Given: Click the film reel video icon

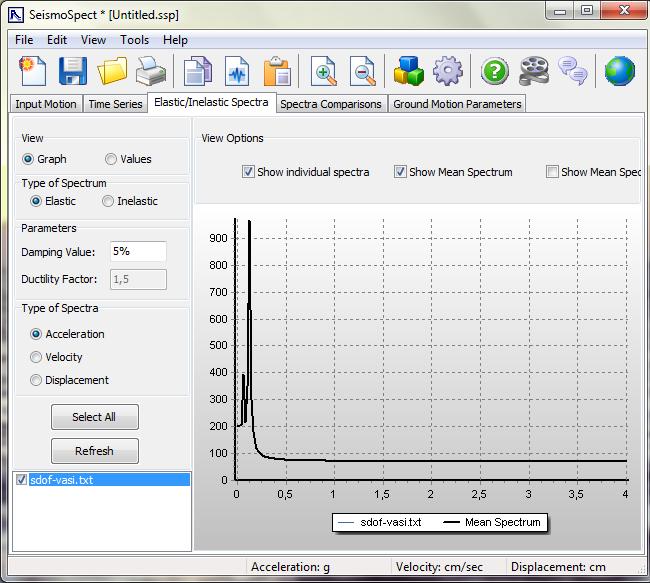Looking at the screenshot, I should pos(534,71).
